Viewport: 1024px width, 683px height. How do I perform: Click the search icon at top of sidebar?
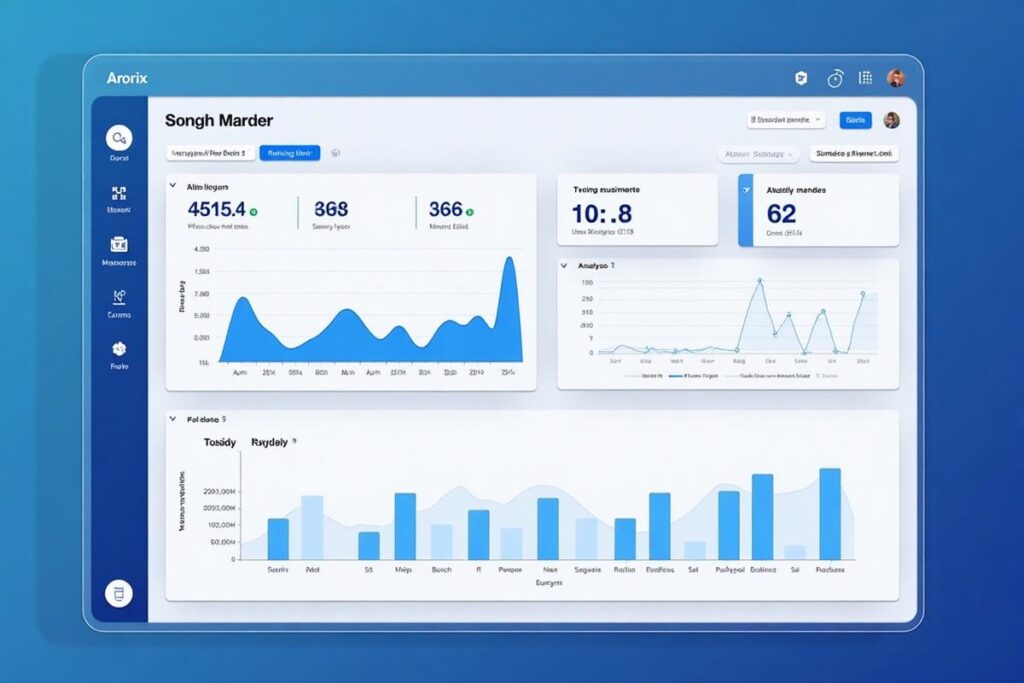(x=119, y=138)
